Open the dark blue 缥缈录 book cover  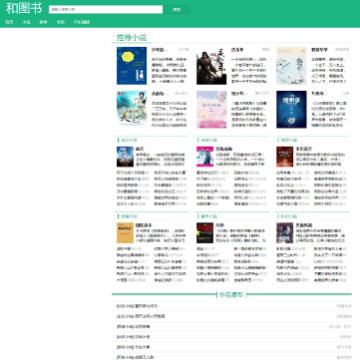(291, 109)
